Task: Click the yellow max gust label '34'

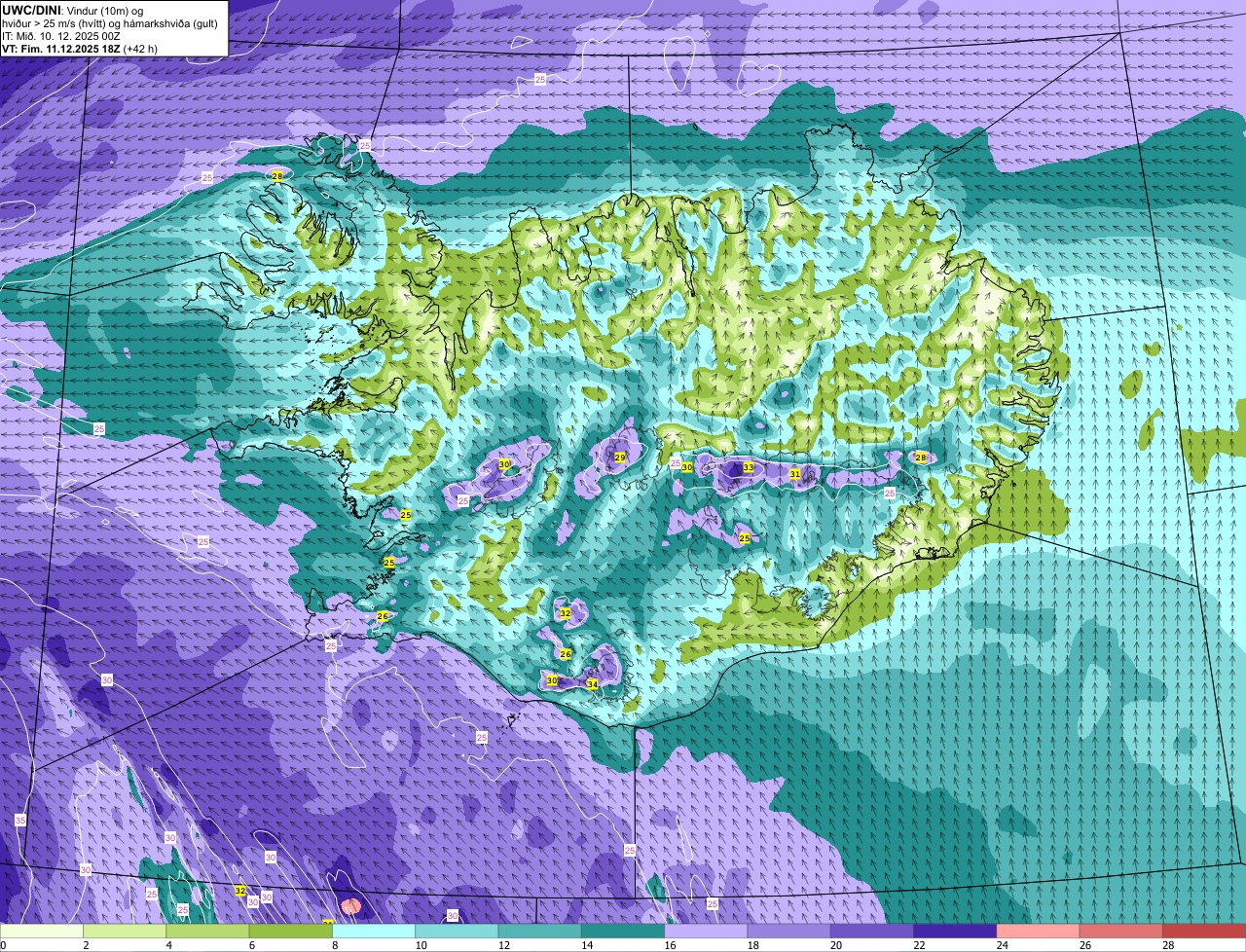Action: click(x=592, y=684)
